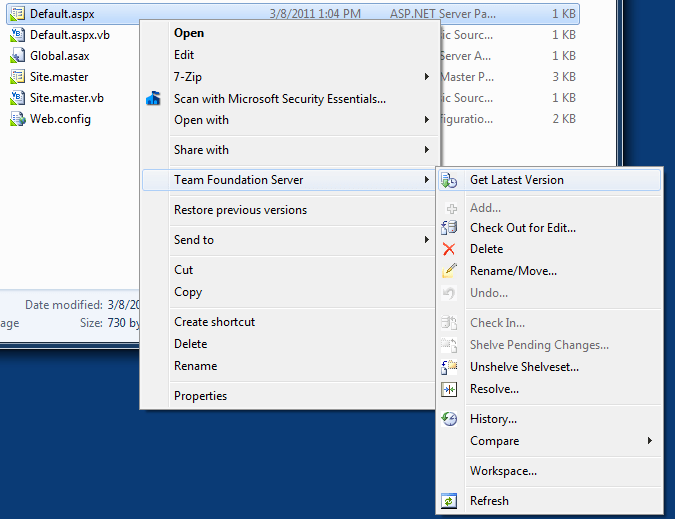
Task: Expand the Compare submenu arrow
Action: (x=650, y=441)
